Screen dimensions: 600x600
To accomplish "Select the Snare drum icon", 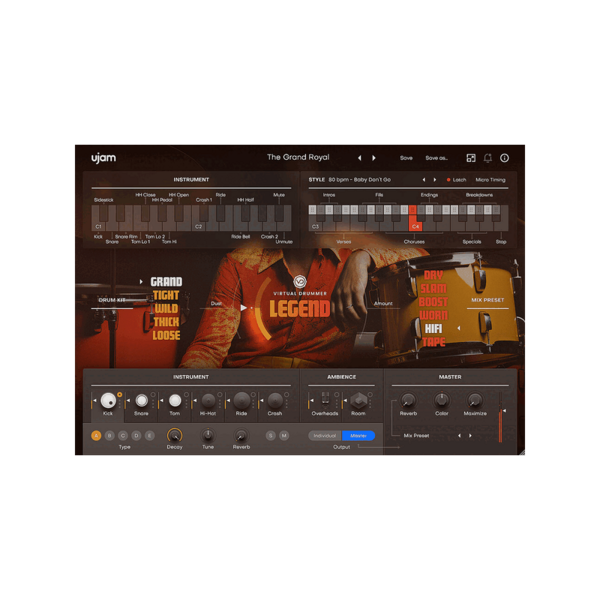I will [142, 401].
